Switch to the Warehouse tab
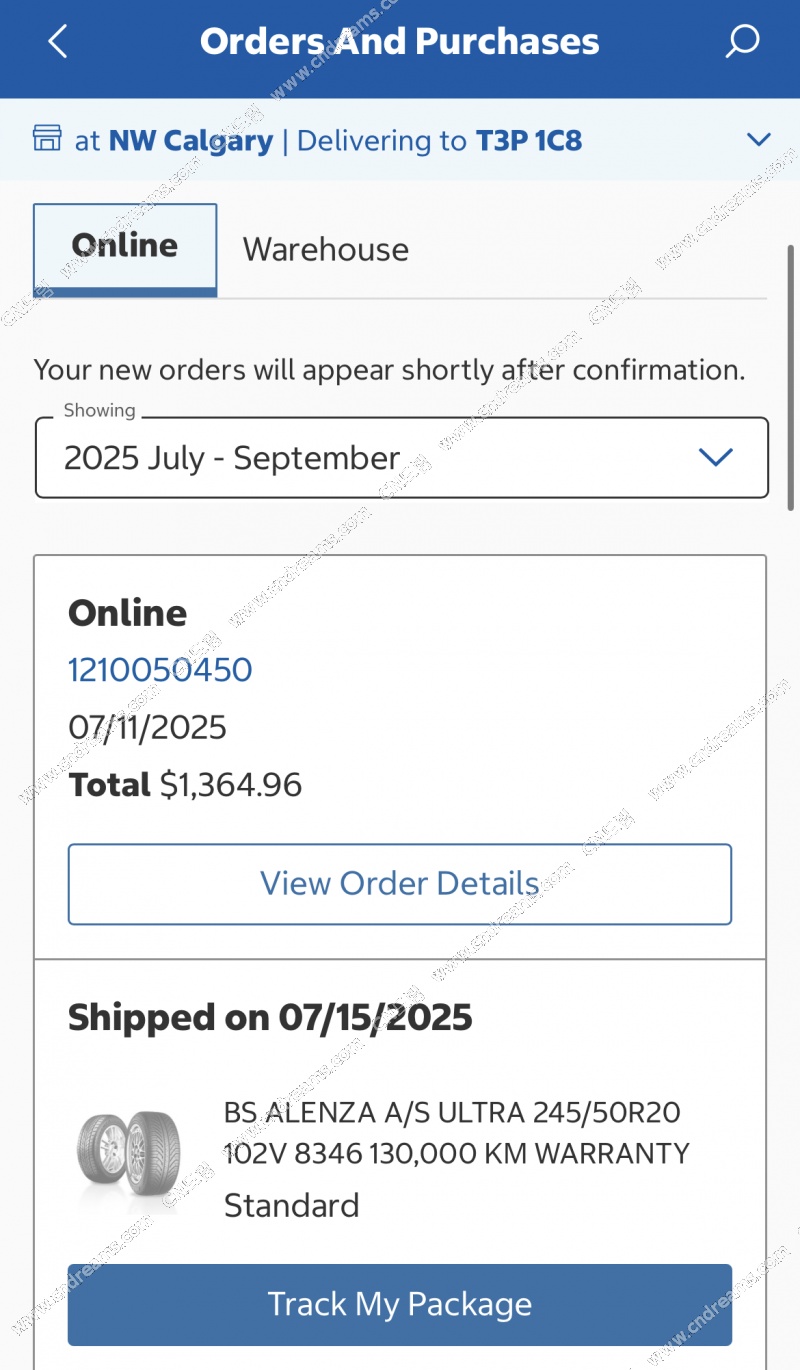Image resolution: width=800 pixels, height=1370 pixels. [x=326, y=249]
